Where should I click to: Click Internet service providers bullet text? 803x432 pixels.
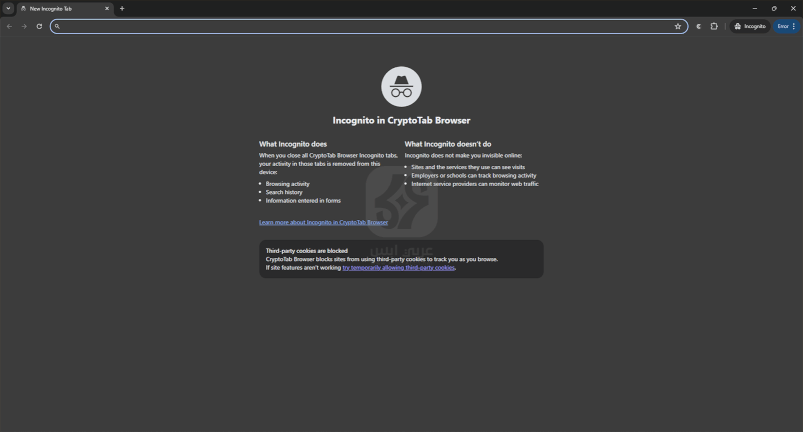click(x=475, y=184)
